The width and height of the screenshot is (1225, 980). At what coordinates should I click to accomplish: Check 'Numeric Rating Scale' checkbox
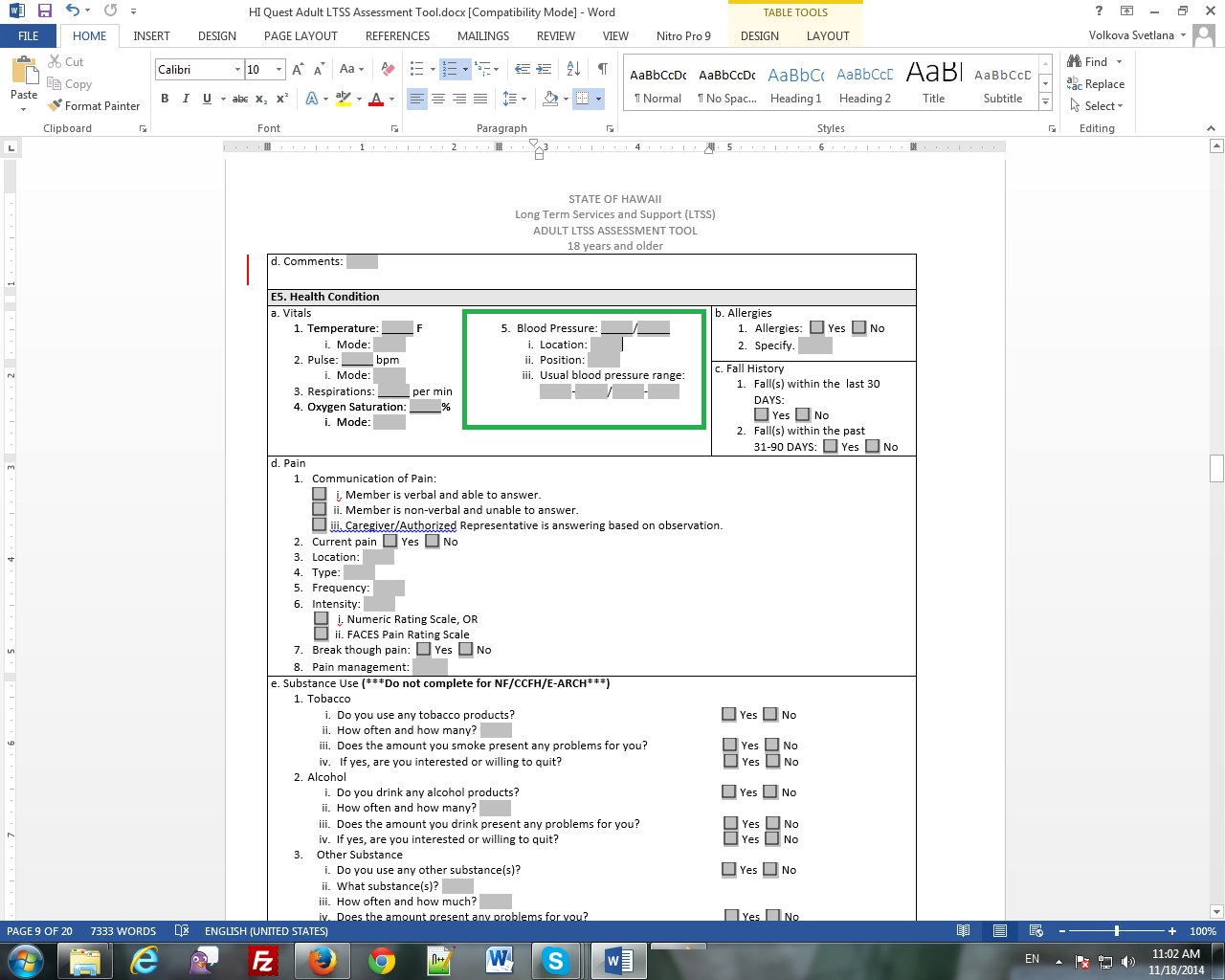[x=322, y=618]
